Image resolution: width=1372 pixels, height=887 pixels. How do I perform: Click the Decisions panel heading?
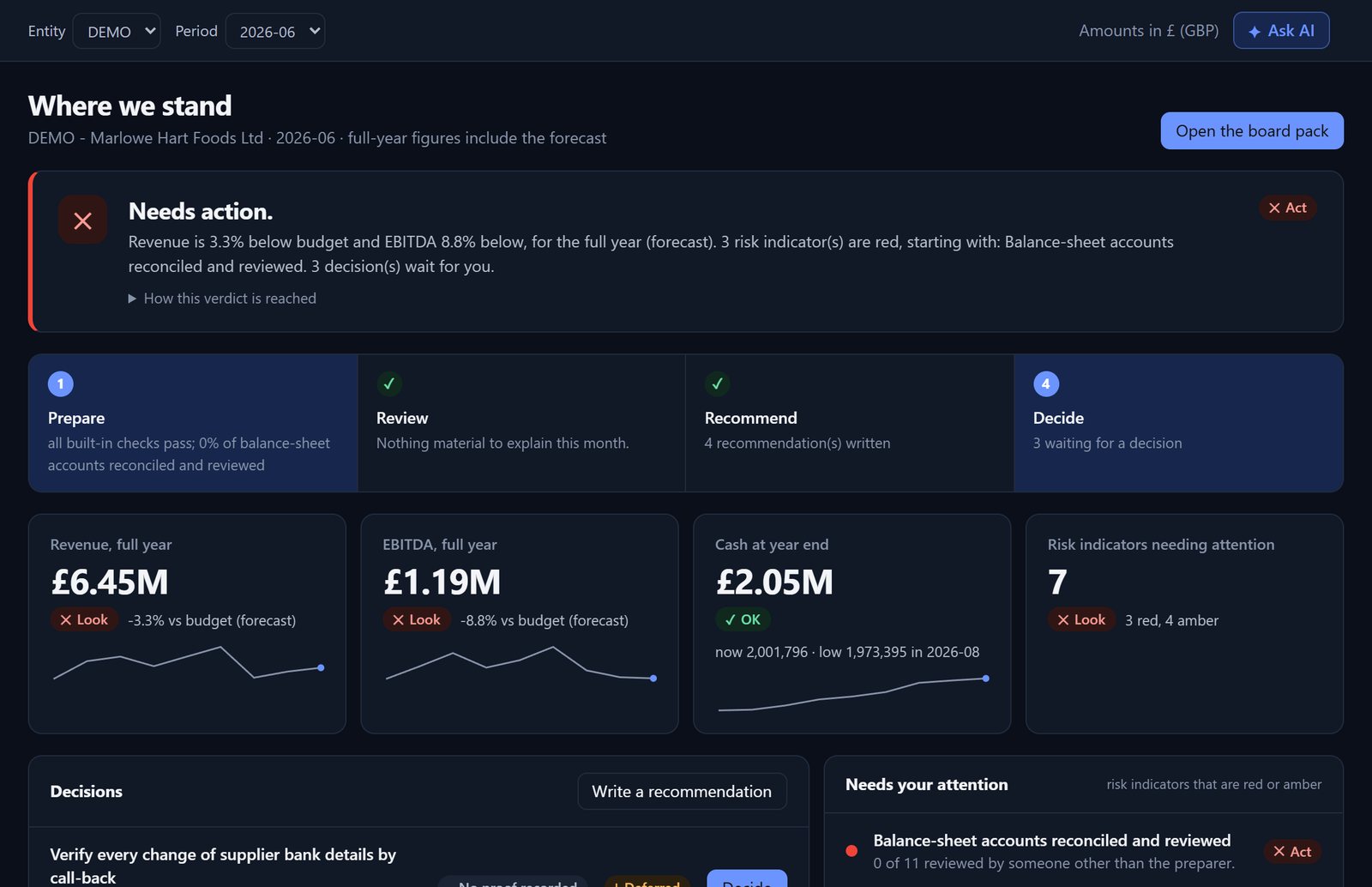pyautogui.click(x=87, y=792)
